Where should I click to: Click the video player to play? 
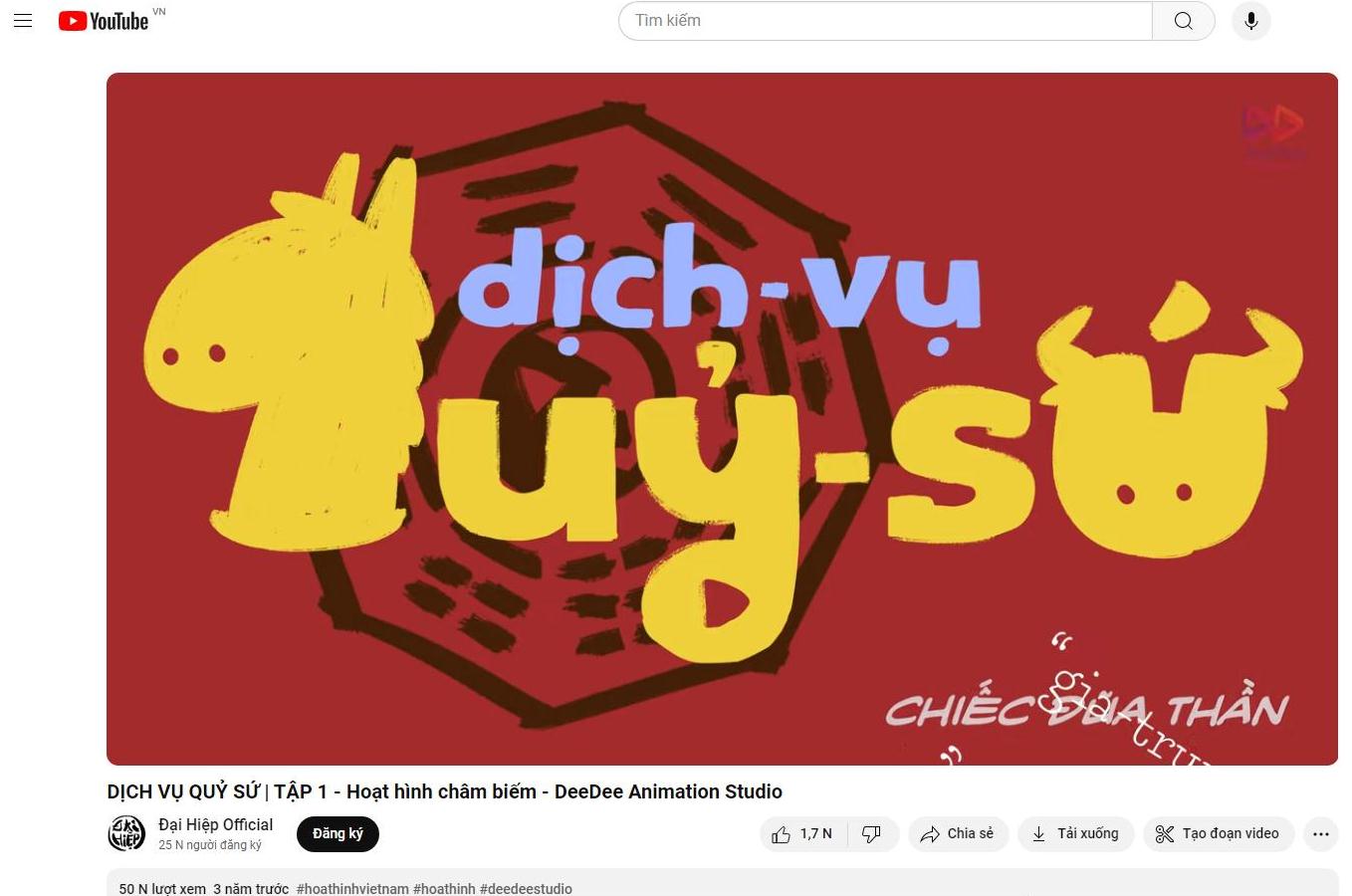point(722,418)
